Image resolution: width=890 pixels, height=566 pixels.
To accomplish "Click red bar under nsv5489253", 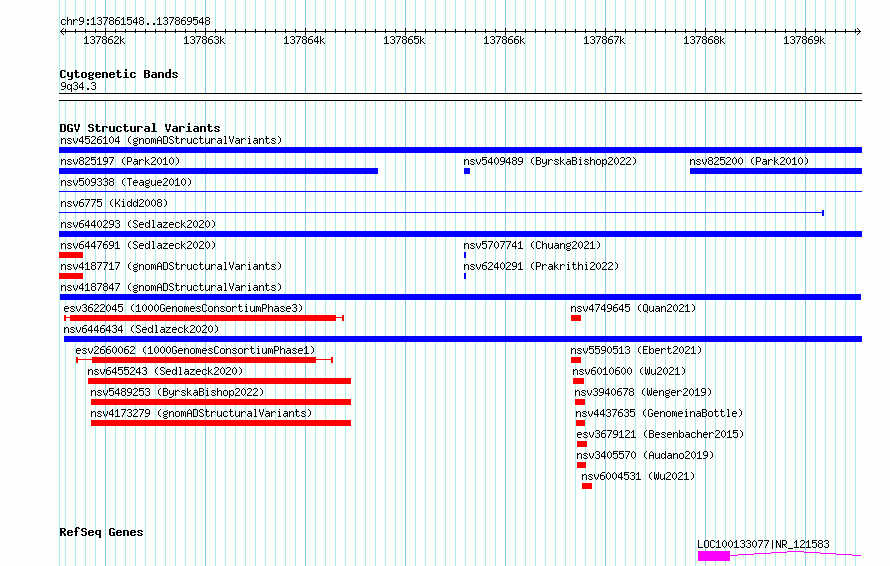I will pyautogui.click(x=221, y=402).
